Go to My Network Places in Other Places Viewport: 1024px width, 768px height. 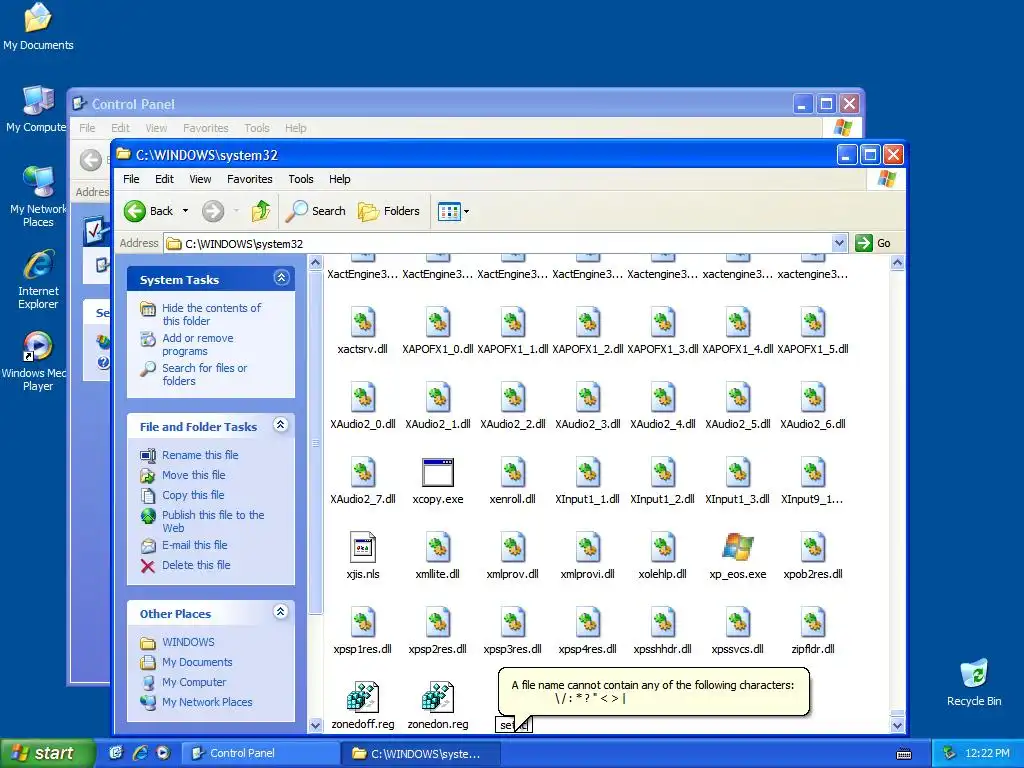(207, 702)
